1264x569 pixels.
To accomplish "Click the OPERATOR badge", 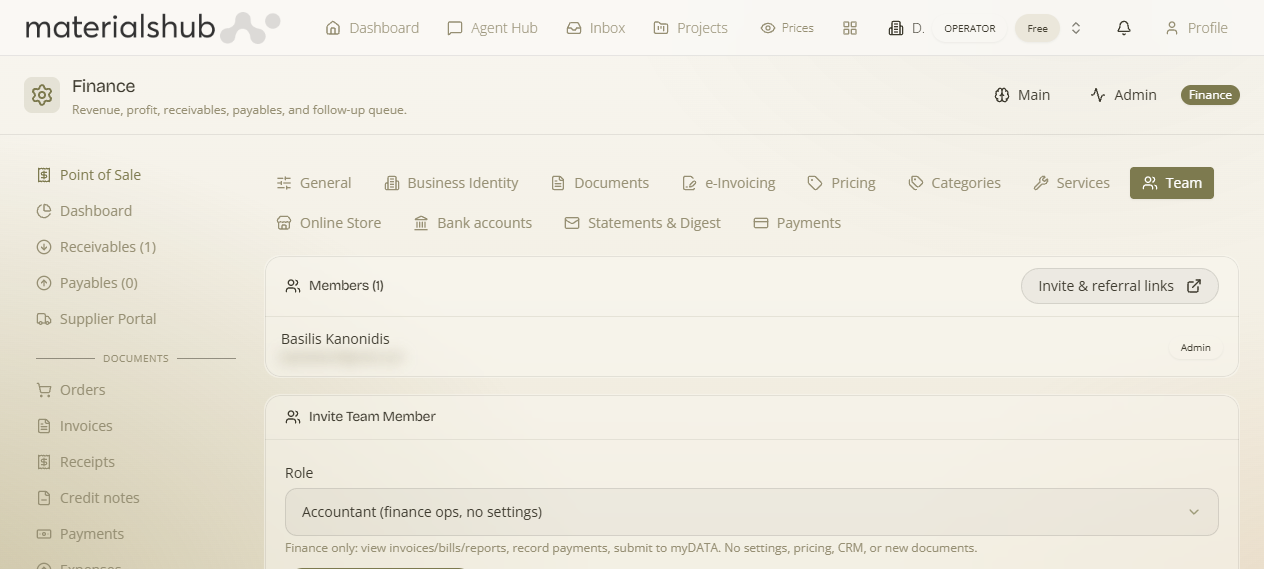I will point(970,28).
